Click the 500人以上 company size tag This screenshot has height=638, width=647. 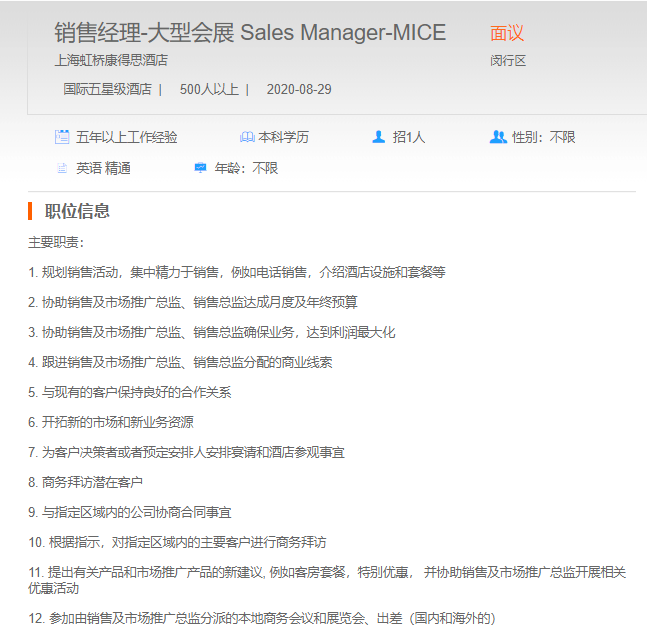(x=209, y=89)
